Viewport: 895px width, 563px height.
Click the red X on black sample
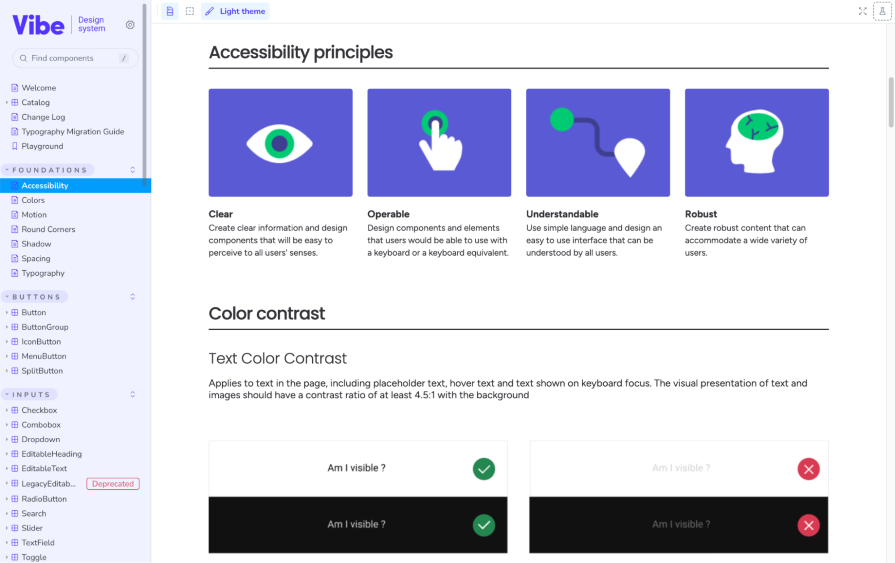pyautogui.click(x=809, y=525)
